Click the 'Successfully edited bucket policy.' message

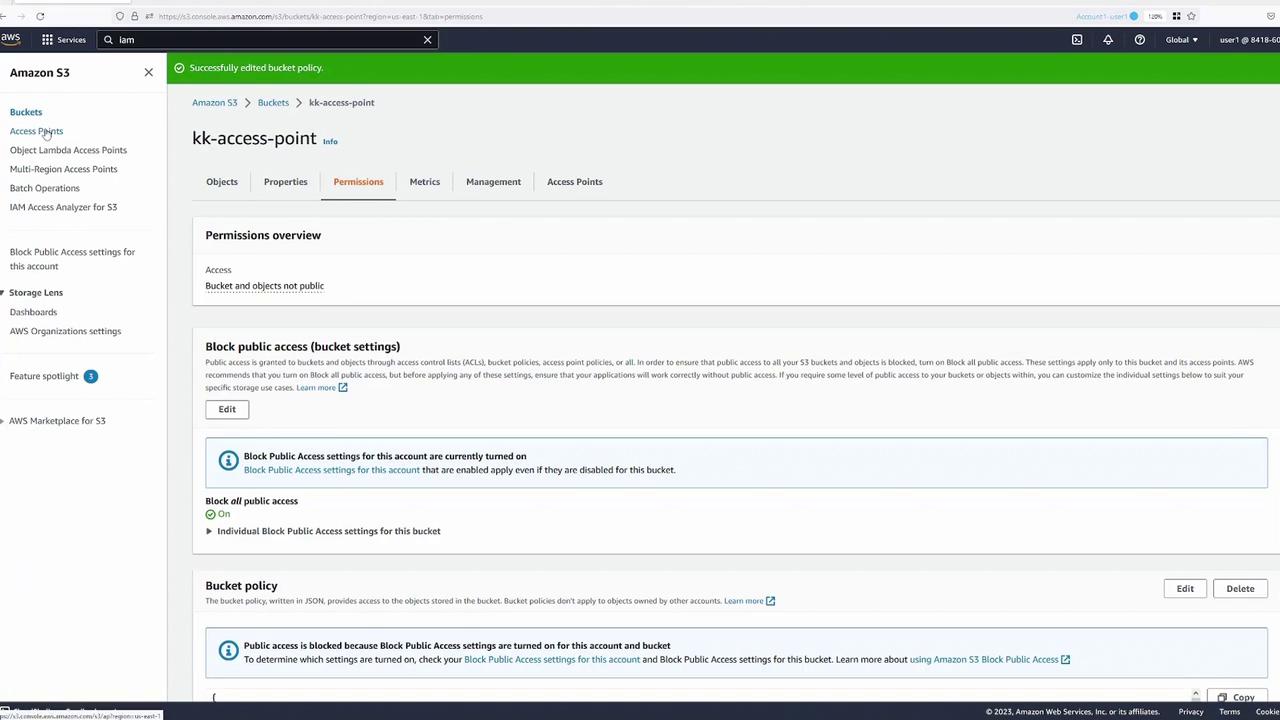coord(256,68)
